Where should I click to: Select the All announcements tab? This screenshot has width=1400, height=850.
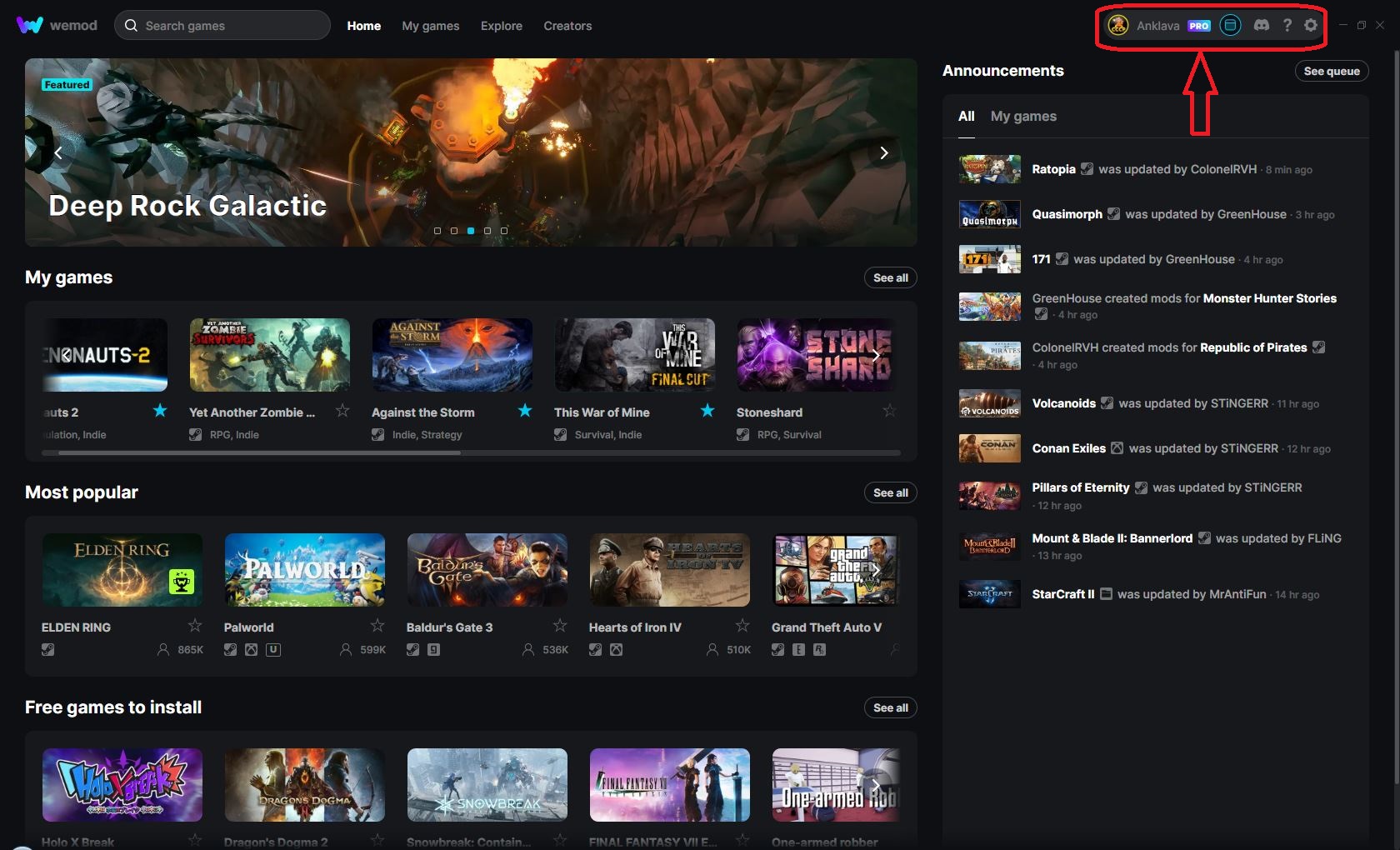click(967, 116)
